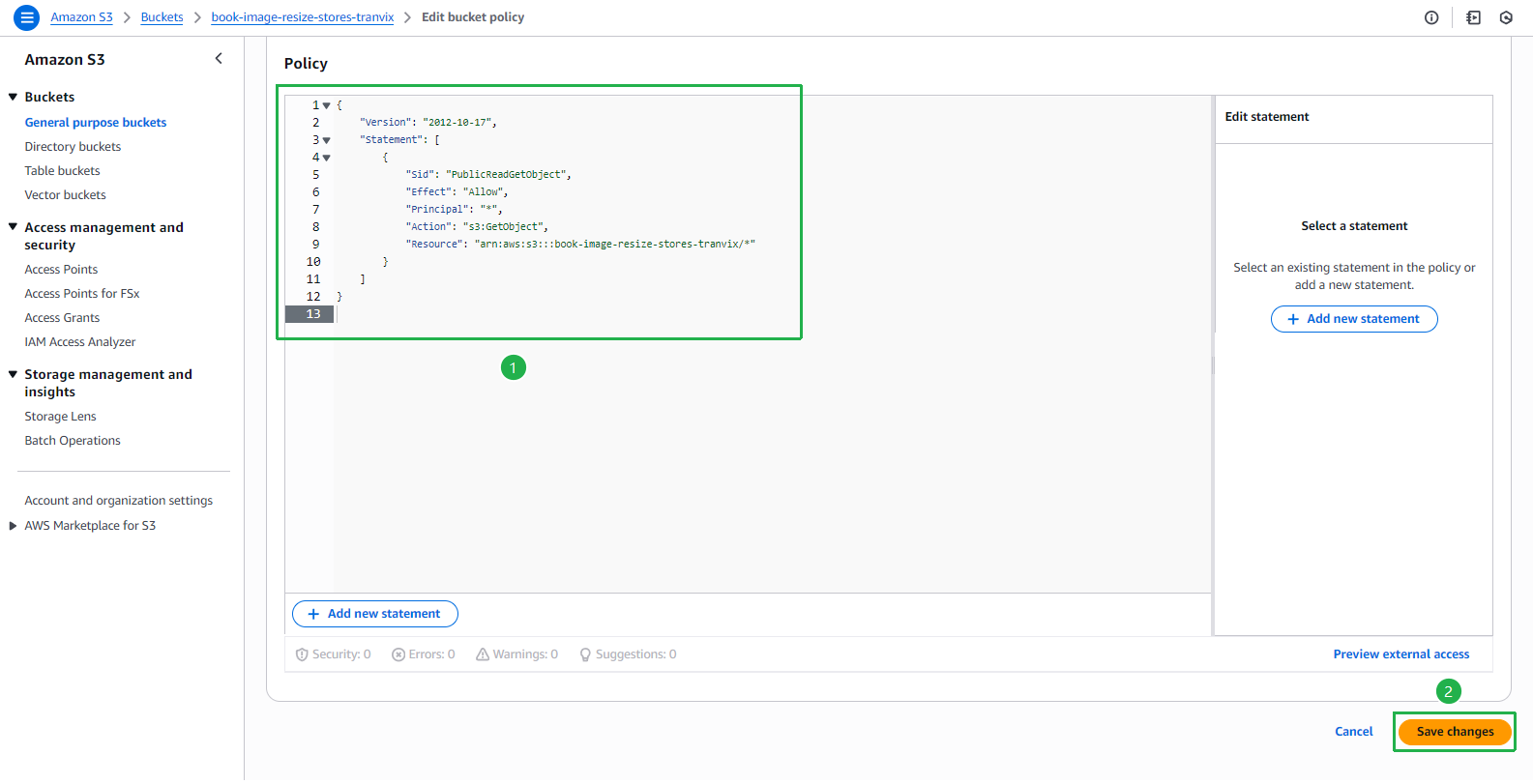Open the notebook tutorial panel icon
This screenshot has height=784, width=1533.
point(1473,17)
